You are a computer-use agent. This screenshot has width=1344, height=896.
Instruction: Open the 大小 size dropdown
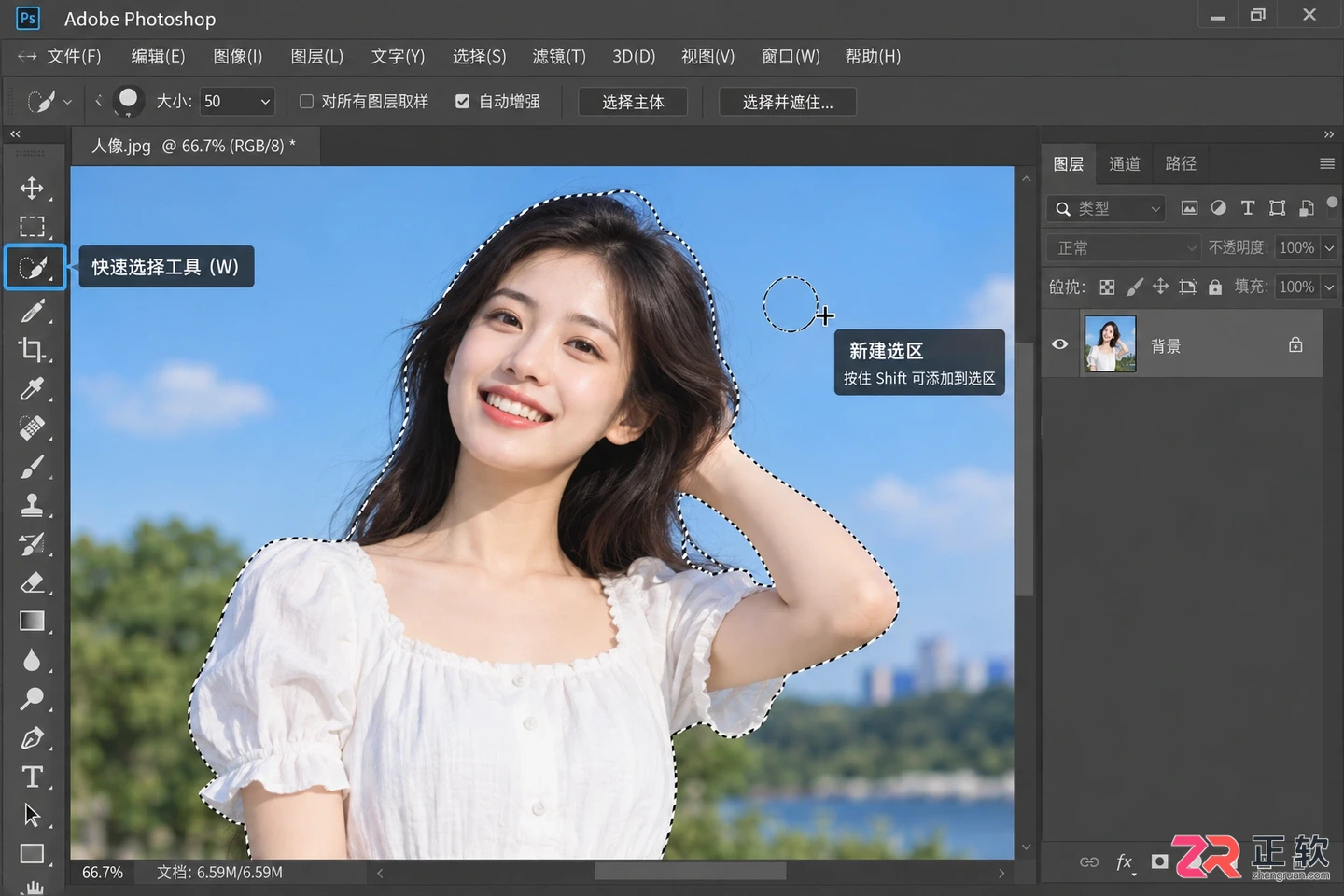238,101
